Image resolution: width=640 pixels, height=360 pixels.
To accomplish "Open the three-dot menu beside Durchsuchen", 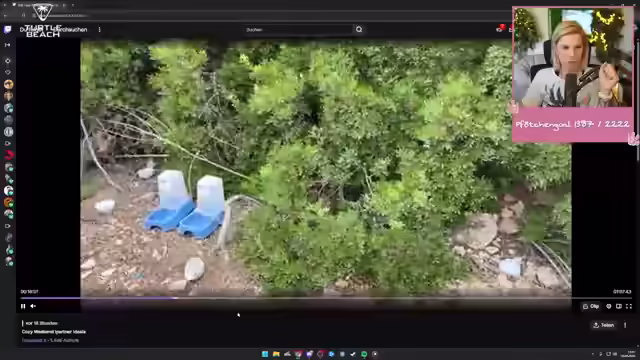I will point(99,29).
